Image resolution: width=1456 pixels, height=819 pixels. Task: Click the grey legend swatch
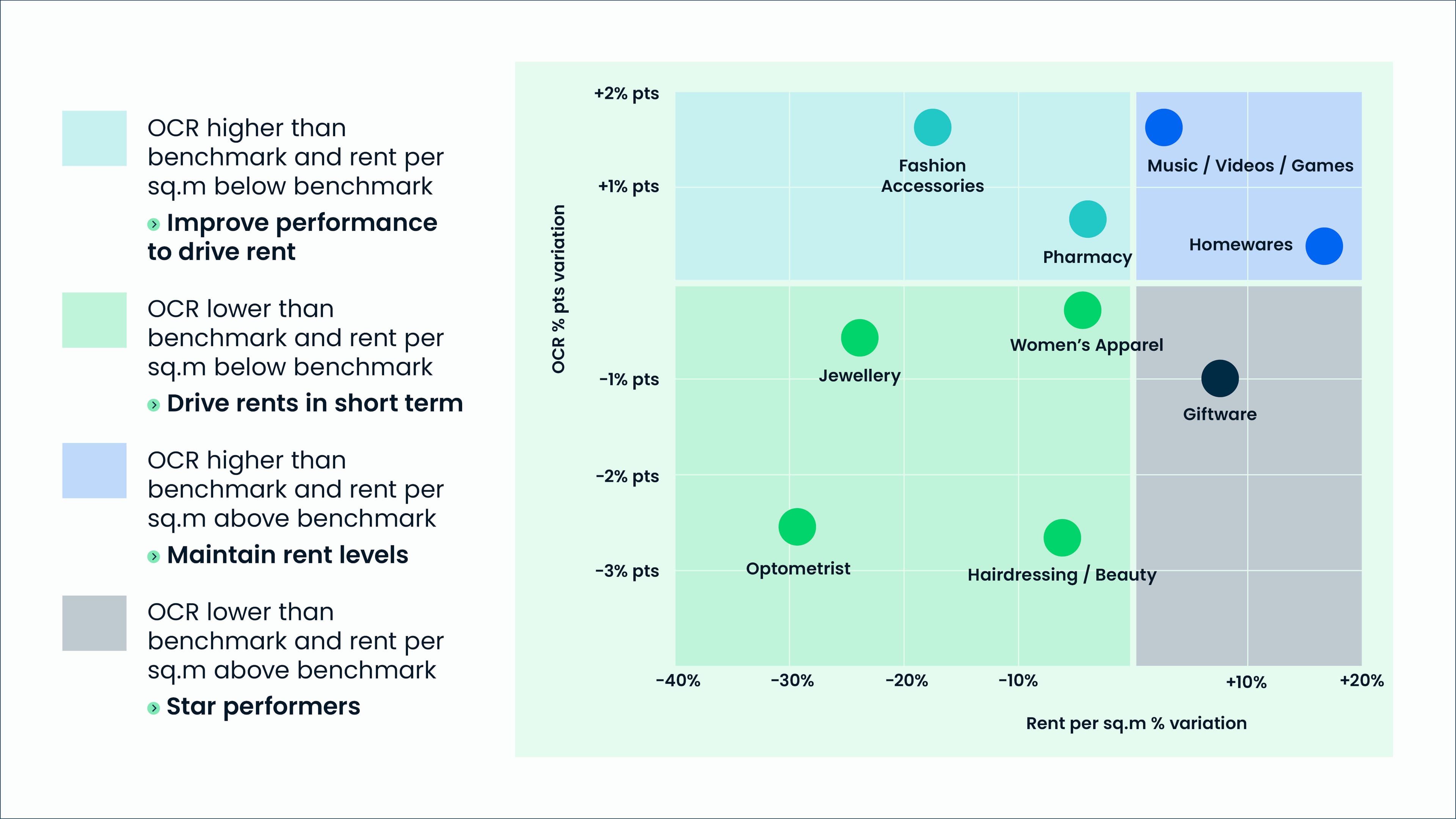pyautogui.click(x=94, y=623)
